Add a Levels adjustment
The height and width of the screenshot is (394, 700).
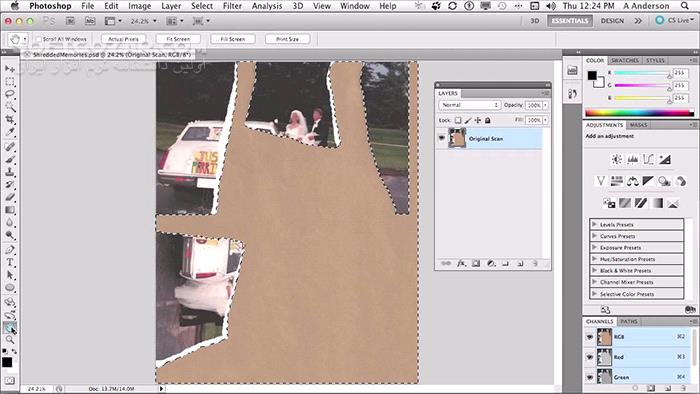pyautogui.click(x=633, y=159)
